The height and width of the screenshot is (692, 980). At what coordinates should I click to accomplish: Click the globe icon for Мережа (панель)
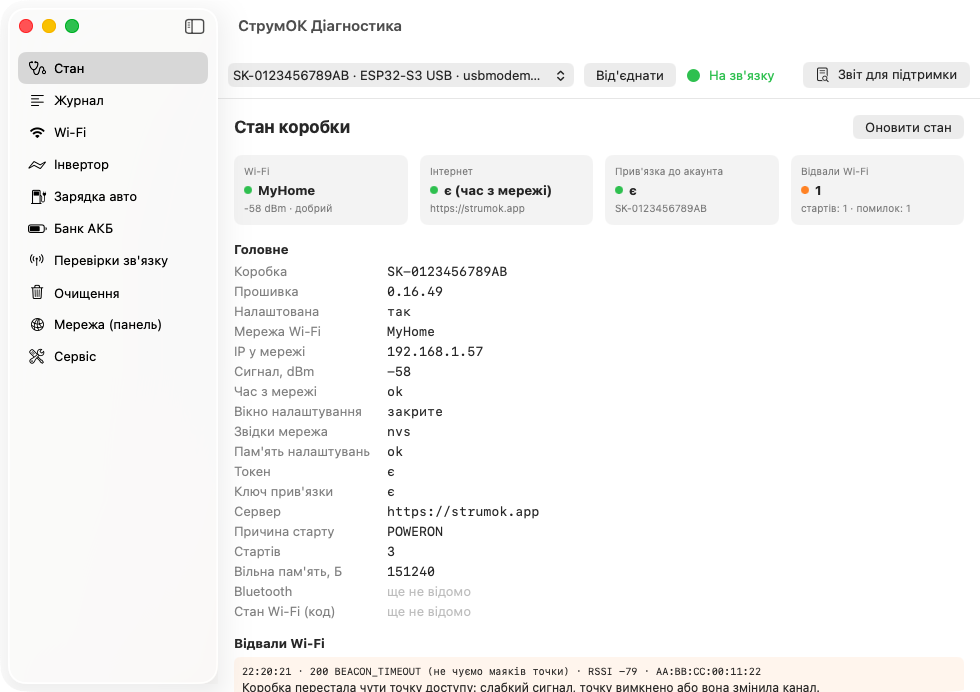point(38,324)
